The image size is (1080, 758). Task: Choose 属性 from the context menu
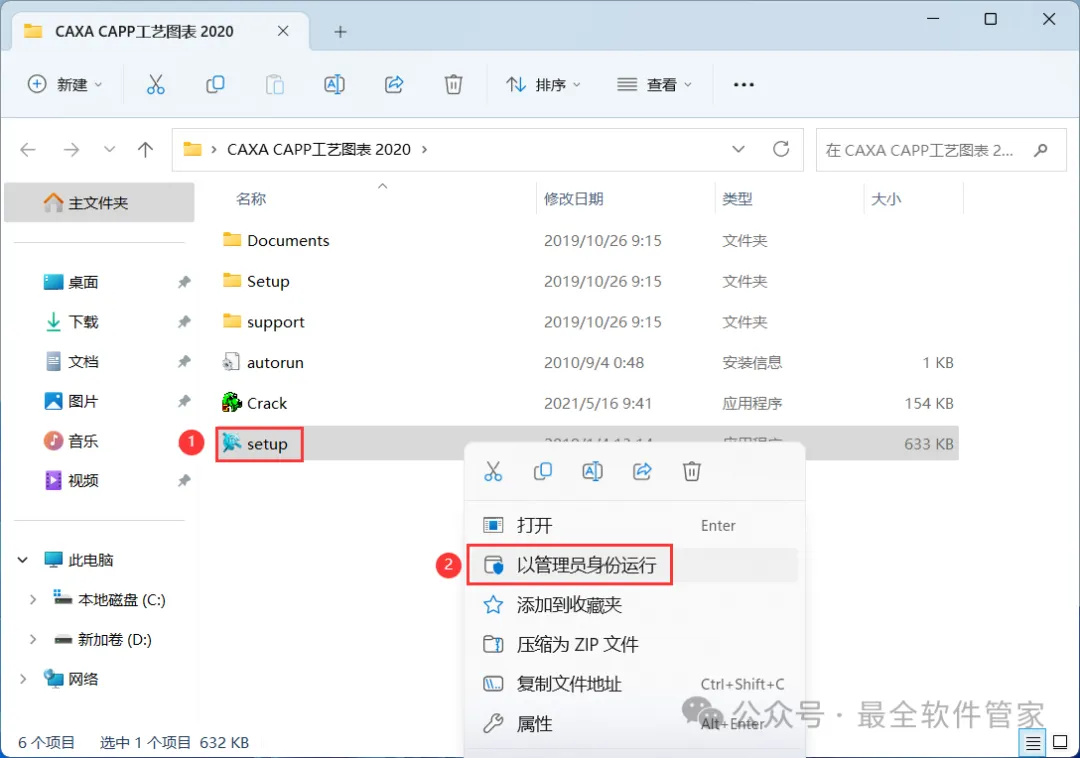pos(634,724)
